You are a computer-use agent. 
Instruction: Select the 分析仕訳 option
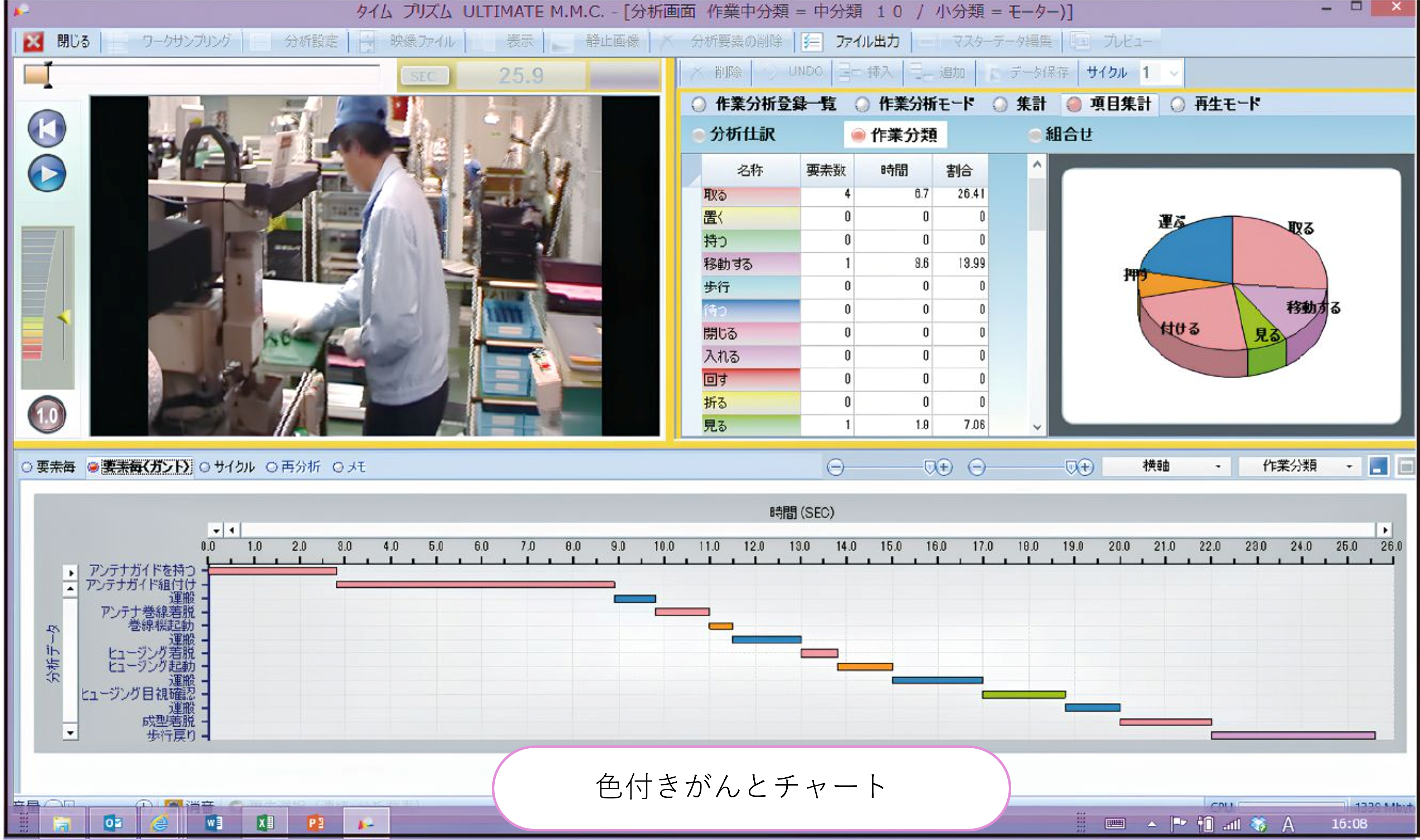(x=734, y=135)
